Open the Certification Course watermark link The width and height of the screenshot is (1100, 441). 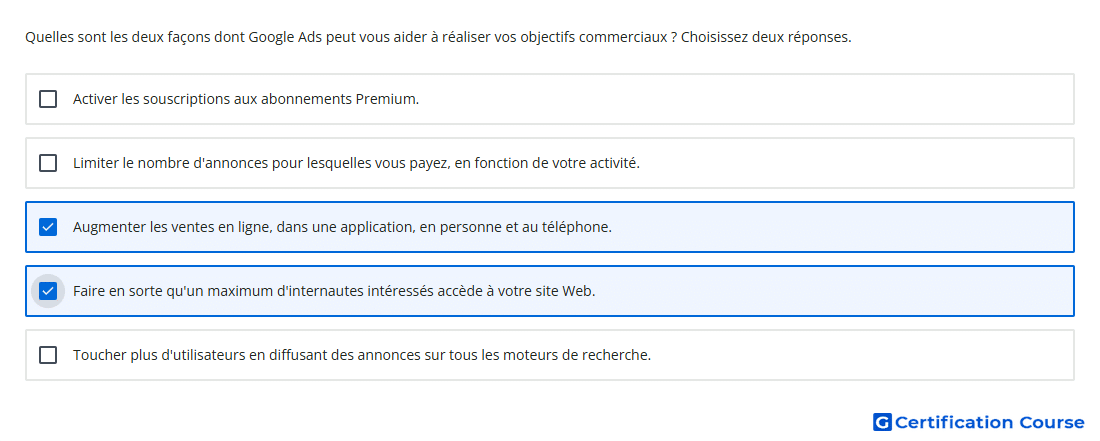979,422
